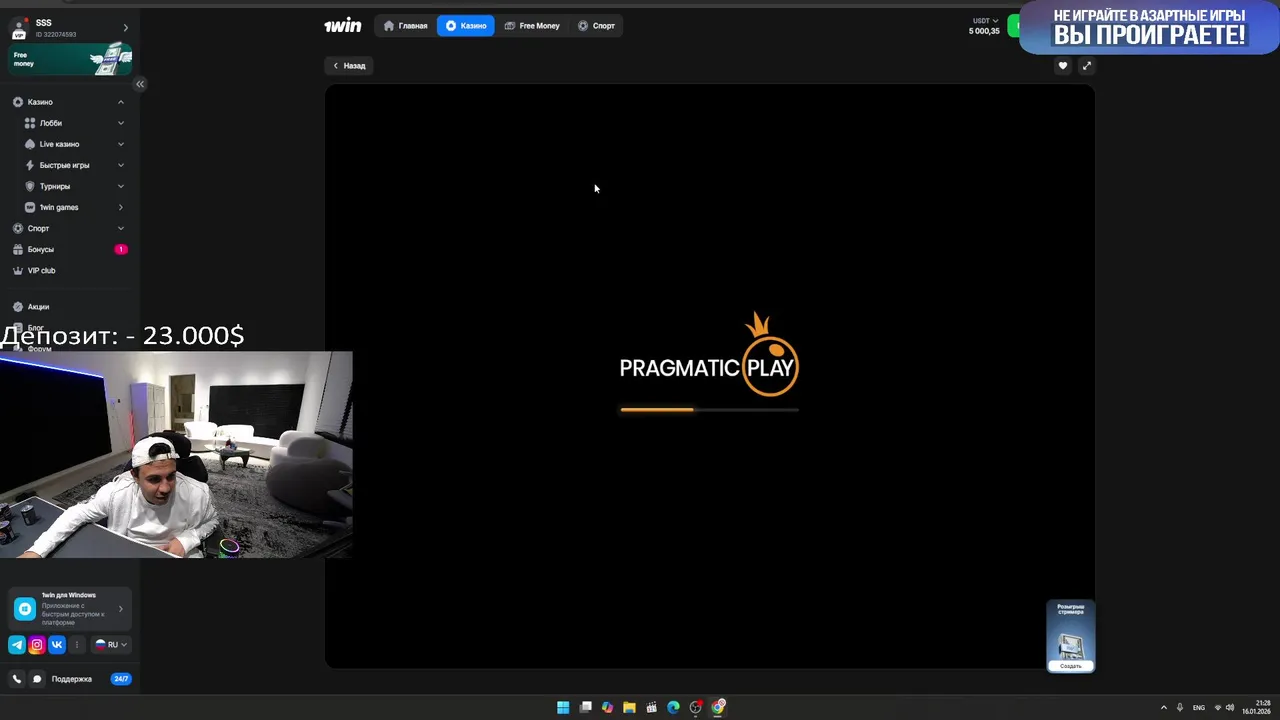Expand the Быстрые игры submenu chevron
The image size is (1280, 720).
121,165
